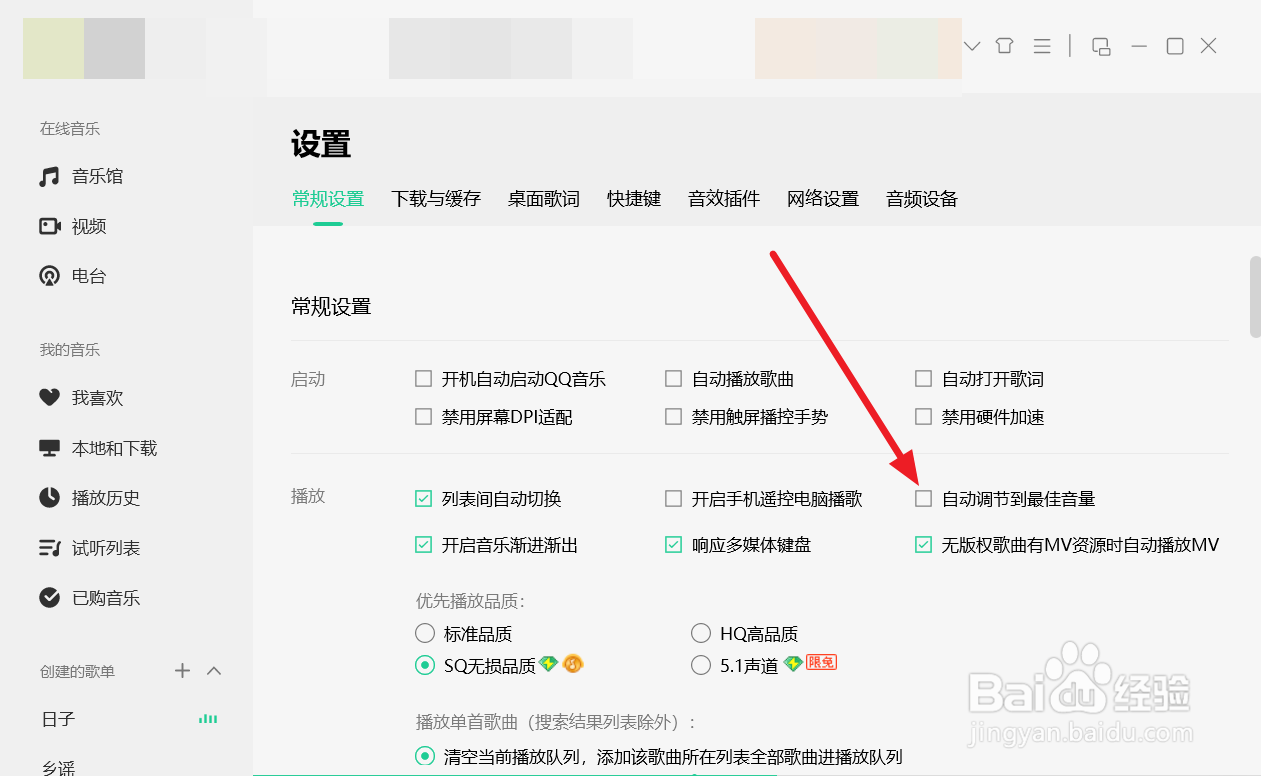Click the skin shirt icon in title bar

tap(1005, 46)
